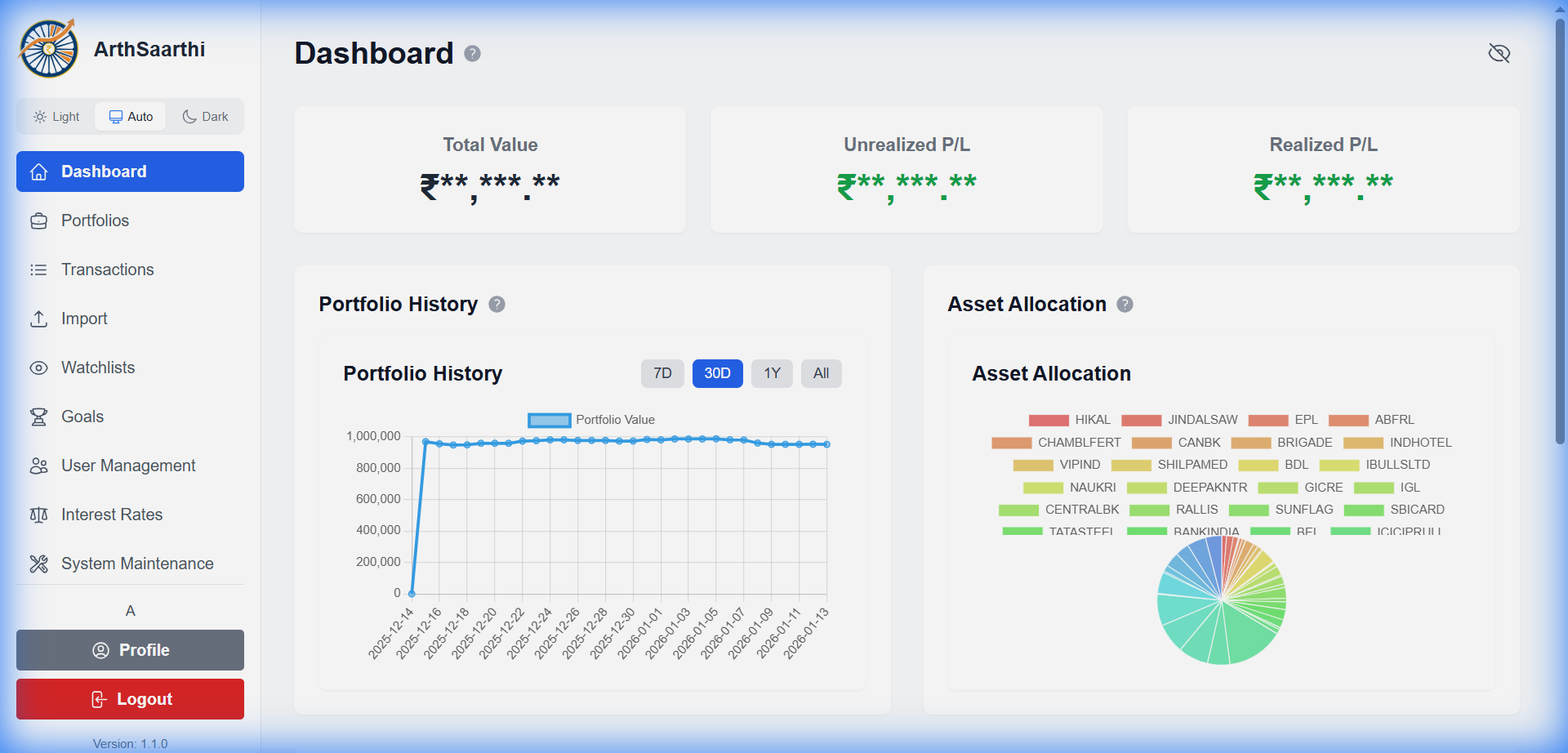Open the Profile page
This screenshot has width=1568, height=753.
[x=130, y=650]
